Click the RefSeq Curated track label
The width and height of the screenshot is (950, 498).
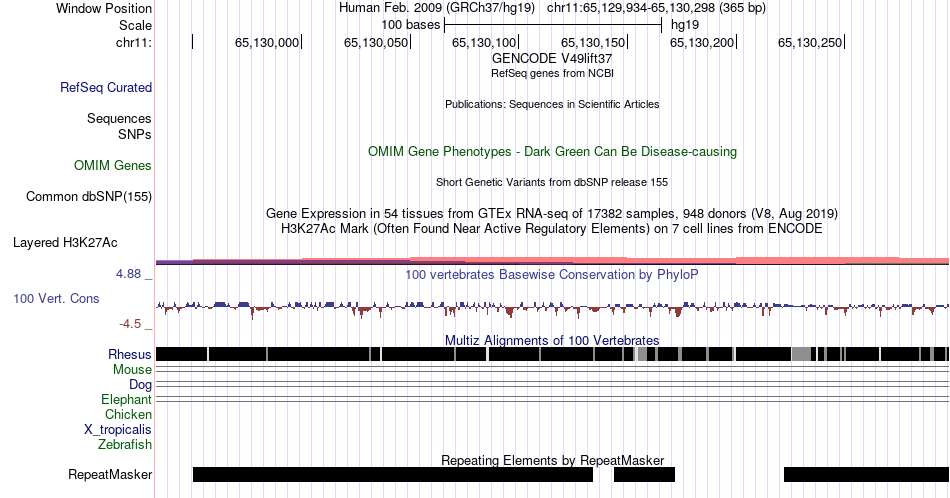click(105, 87)
